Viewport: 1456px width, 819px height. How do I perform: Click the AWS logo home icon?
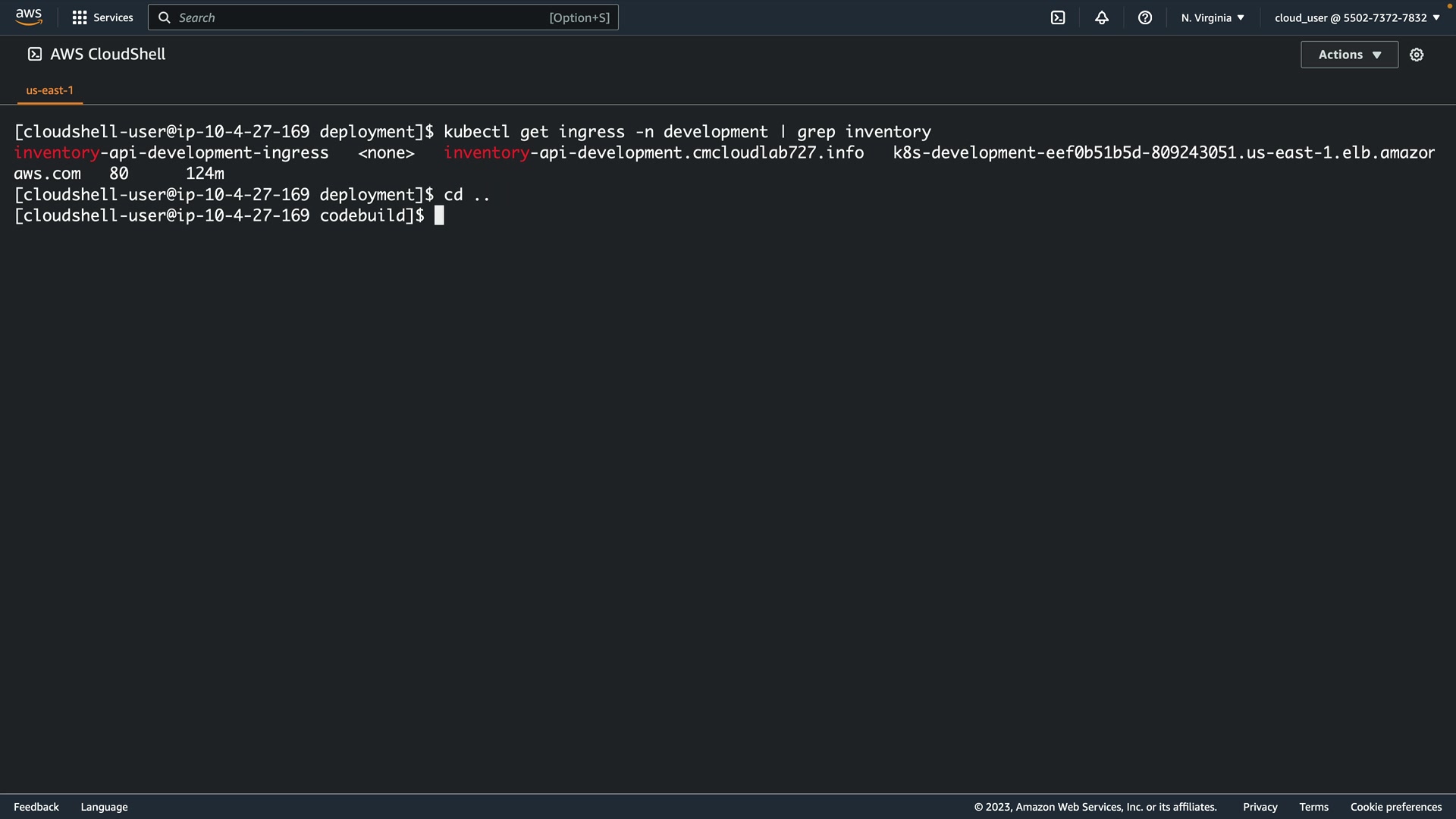pos(29,17)
